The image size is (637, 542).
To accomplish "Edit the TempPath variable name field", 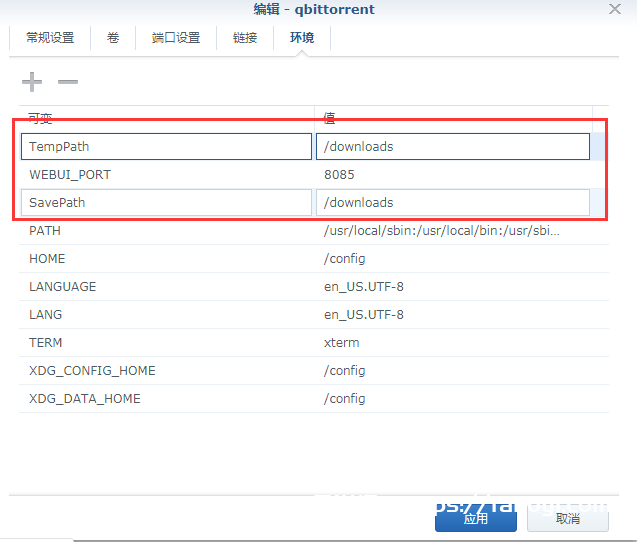I will tap(166, 146).
